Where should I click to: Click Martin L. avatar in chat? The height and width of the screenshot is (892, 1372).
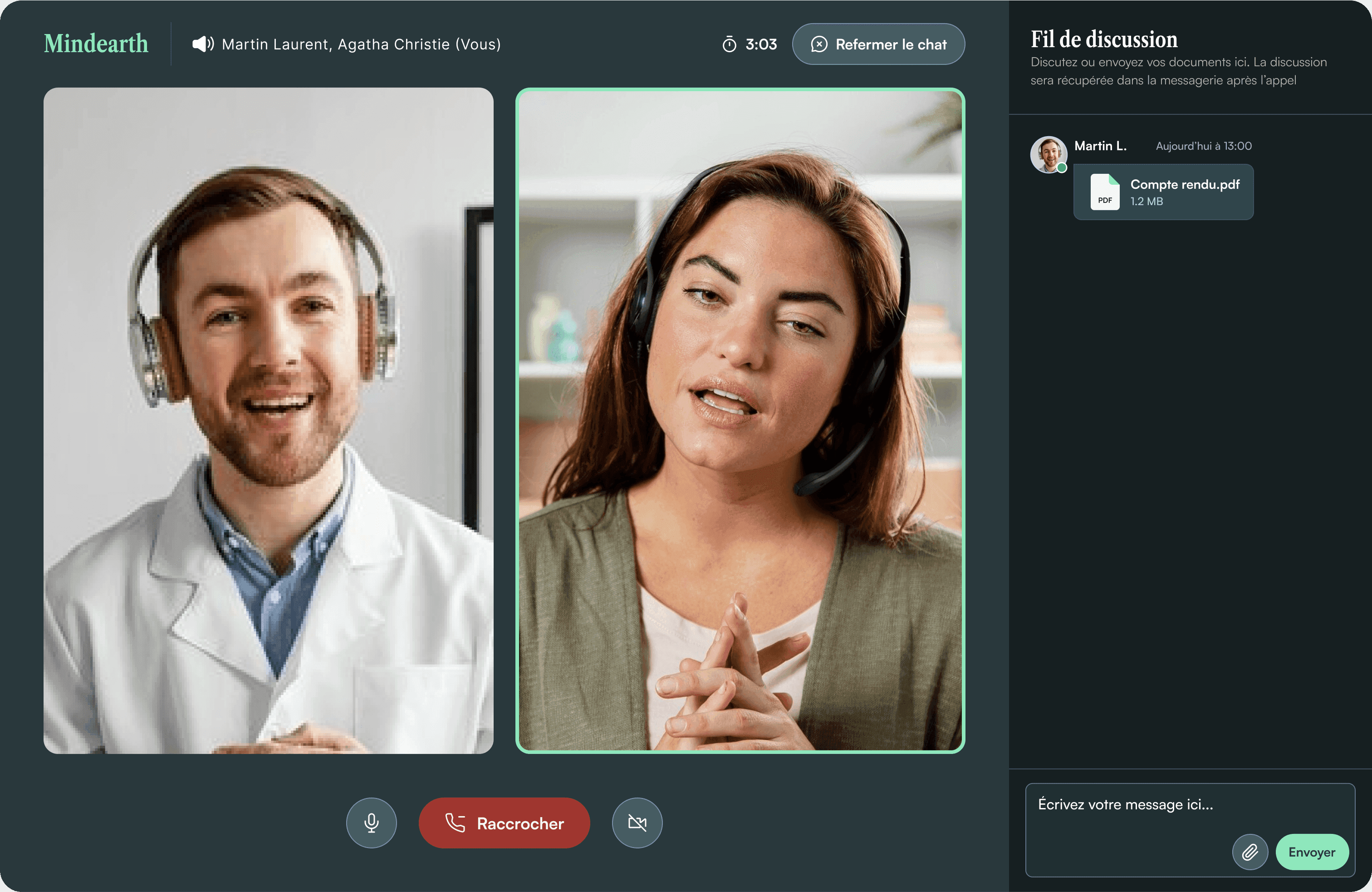pos(1048,153)
